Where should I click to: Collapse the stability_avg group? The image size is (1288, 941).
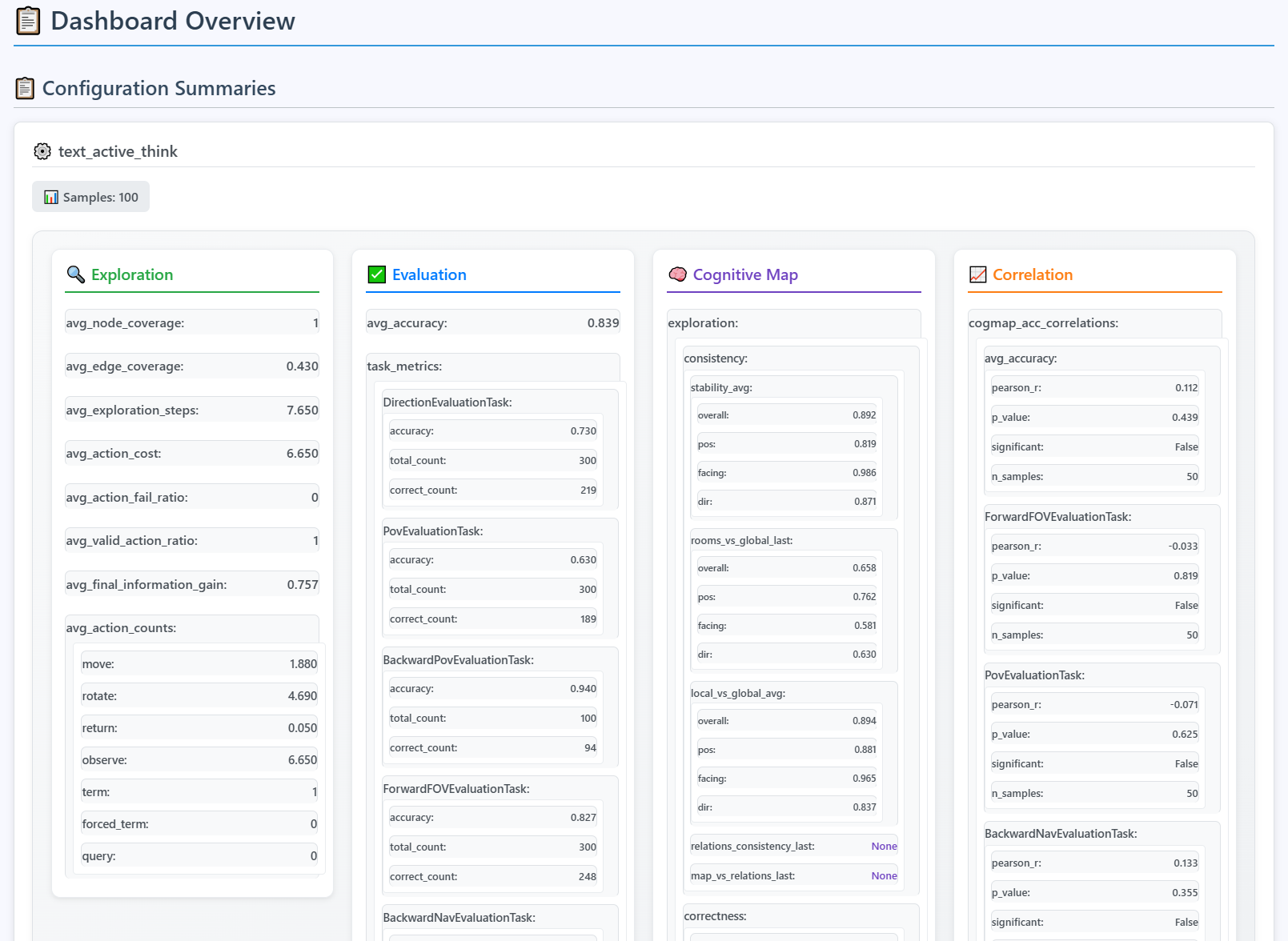click(x=721, y=388)
